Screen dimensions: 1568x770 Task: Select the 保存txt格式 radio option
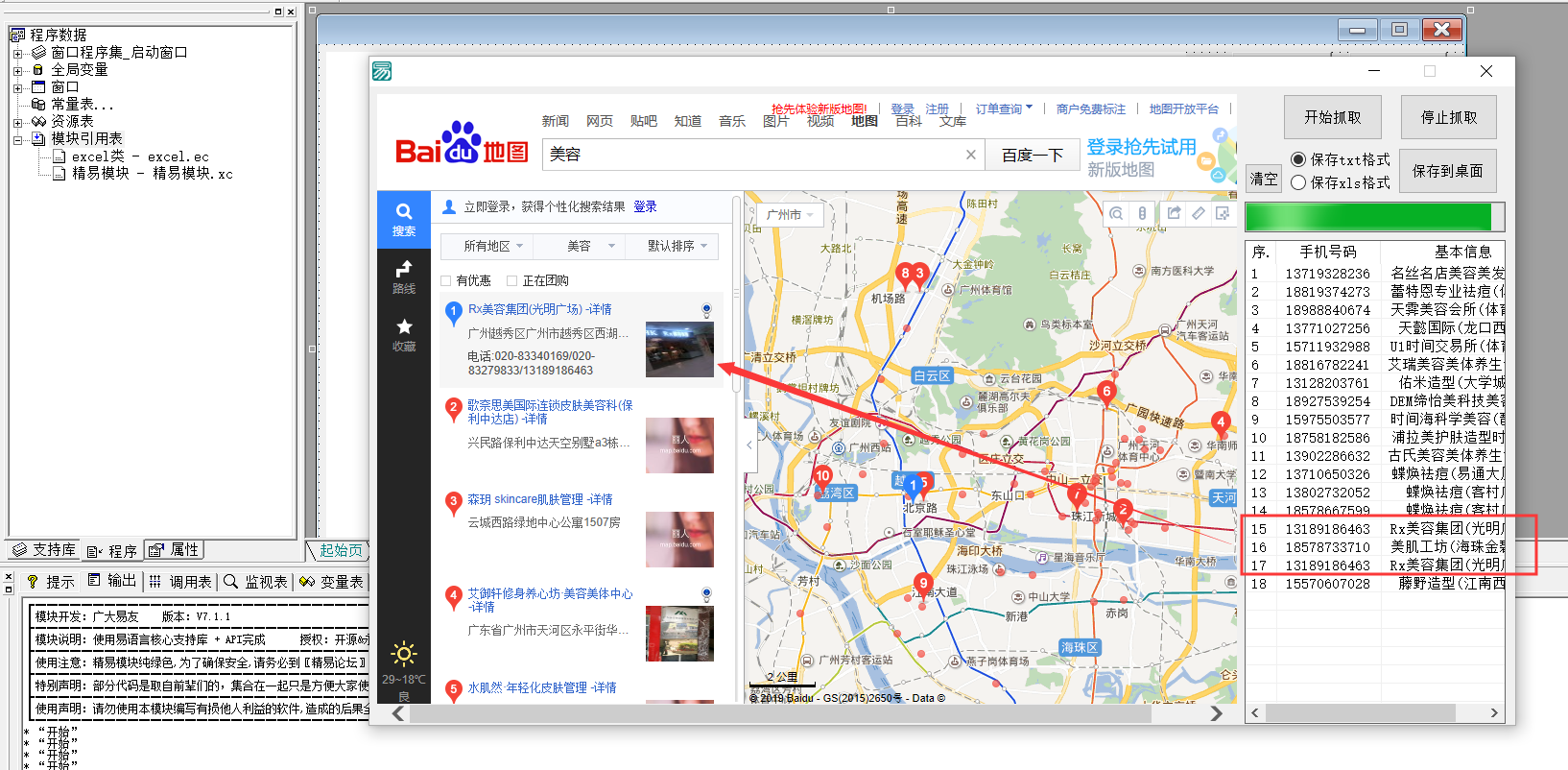[1298, 159]
